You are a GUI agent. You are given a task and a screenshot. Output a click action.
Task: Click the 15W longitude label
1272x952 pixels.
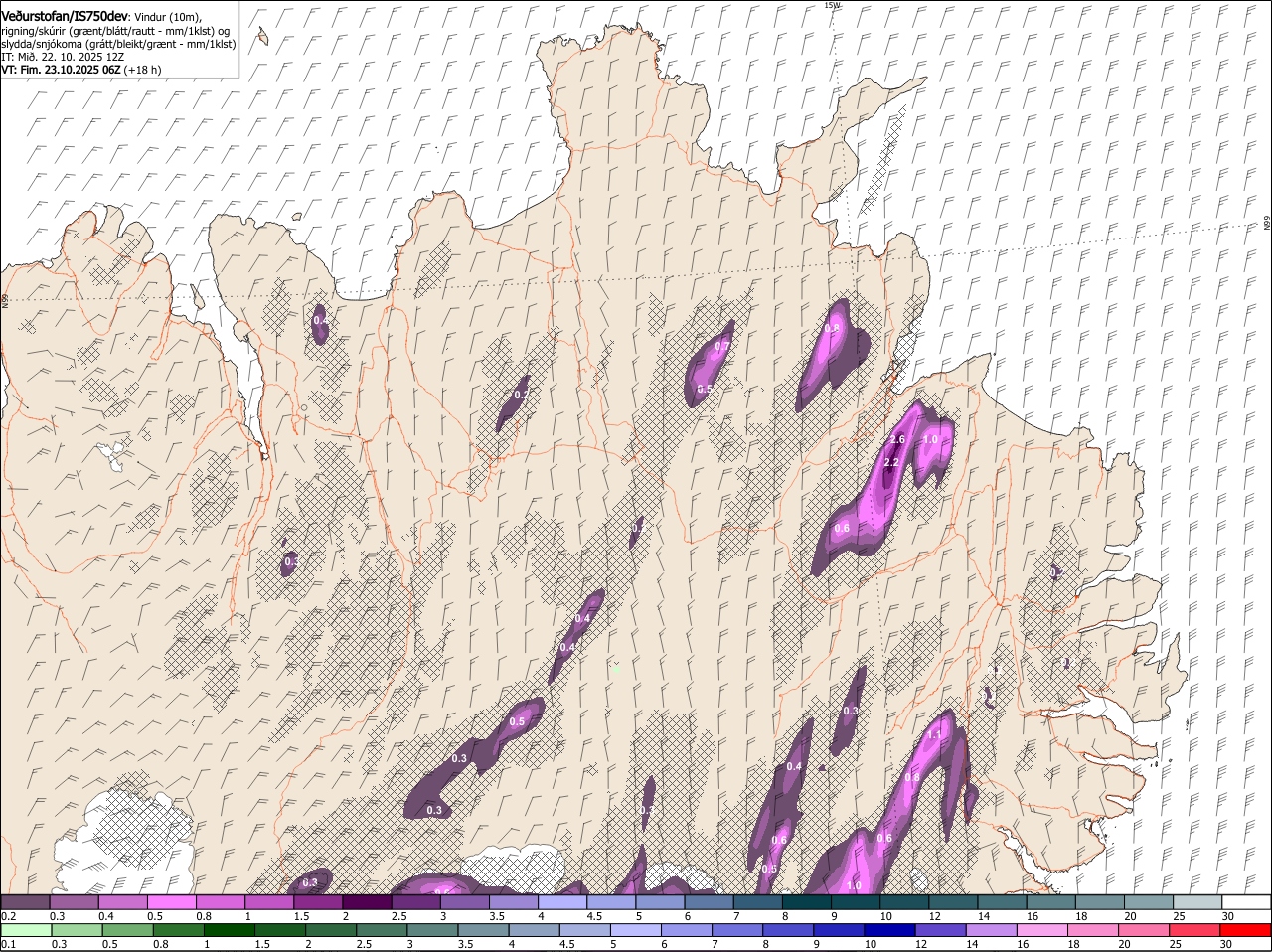click(x=832, y=6)
